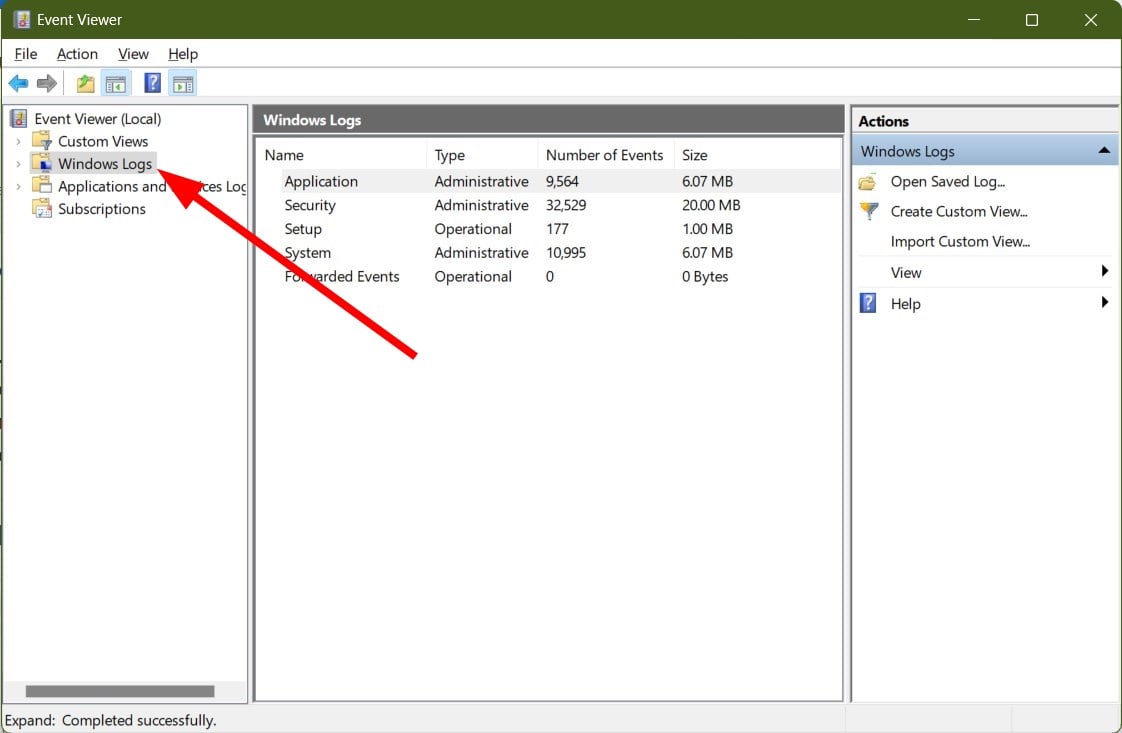Click the tree pane horizontal scrollbar
The width and height of the screenshot is (1122, 733).
click(x=120, y=691)
